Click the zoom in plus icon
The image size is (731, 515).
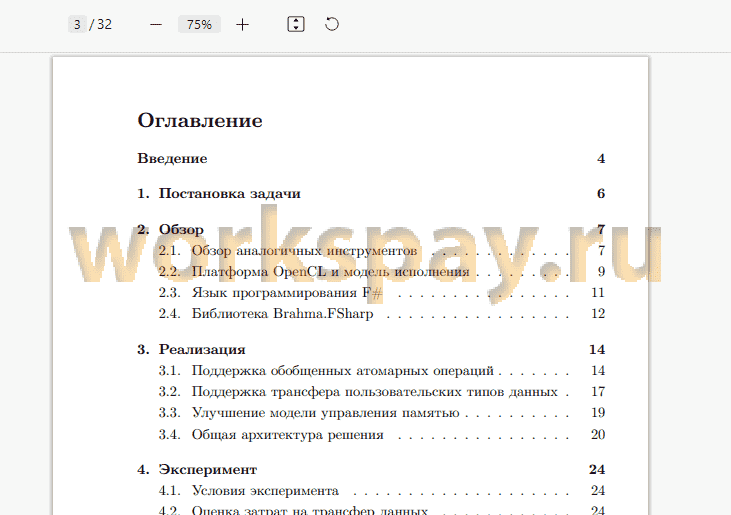click(x=242, y=24)
